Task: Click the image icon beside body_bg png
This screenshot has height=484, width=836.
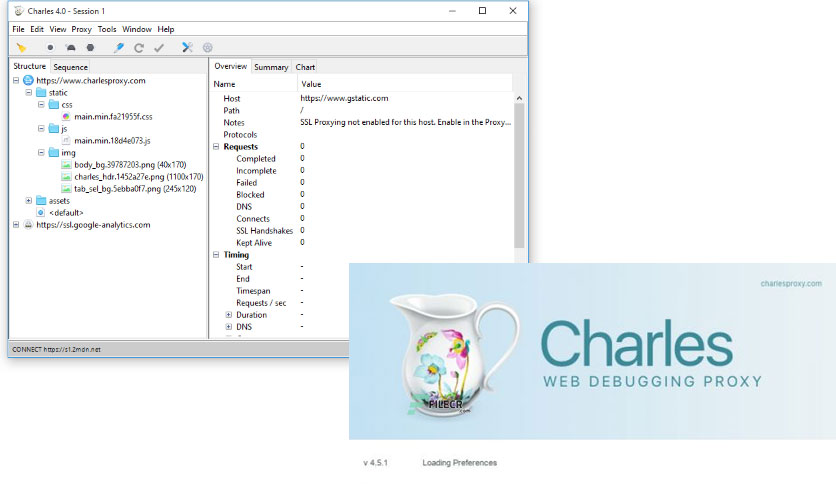Action: pos(66,165)
